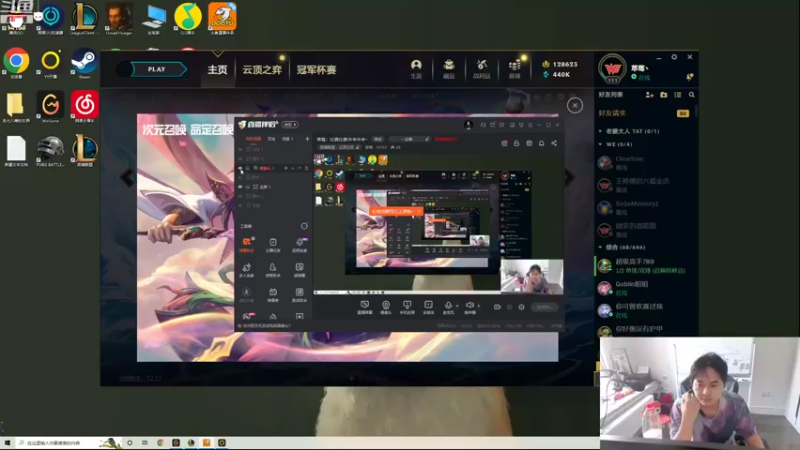
Task: Show the previous banner with left arrow
Action: (126, 178)
